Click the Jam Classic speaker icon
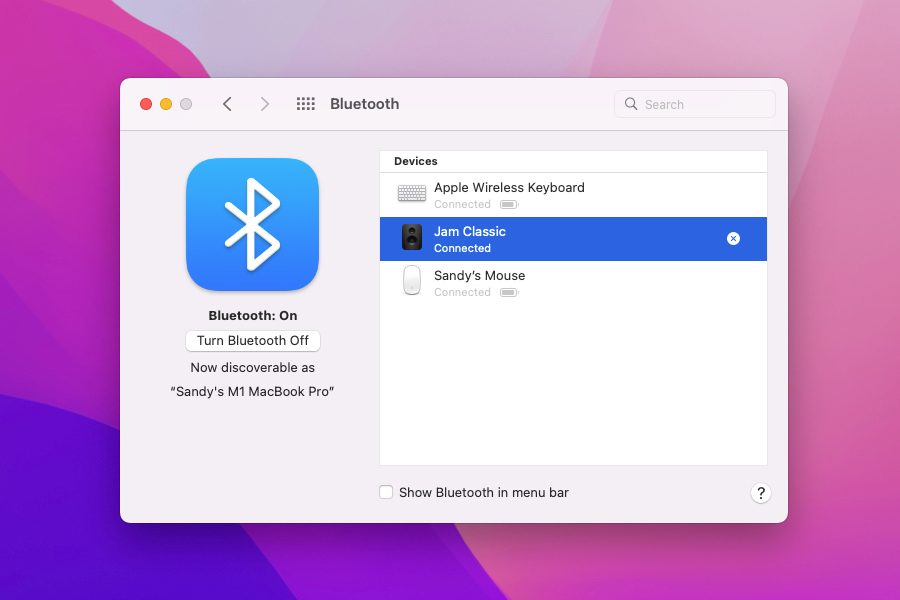Viewport: 900px width, 600px height. (x=412, y=237)
